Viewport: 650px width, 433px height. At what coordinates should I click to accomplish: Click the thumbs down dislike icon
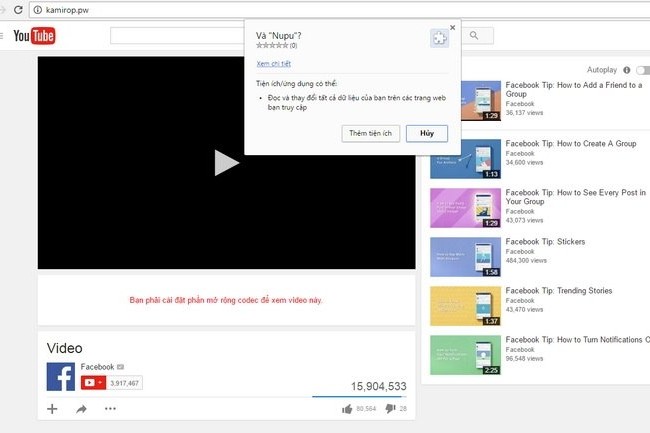click(x=390, y=409)
